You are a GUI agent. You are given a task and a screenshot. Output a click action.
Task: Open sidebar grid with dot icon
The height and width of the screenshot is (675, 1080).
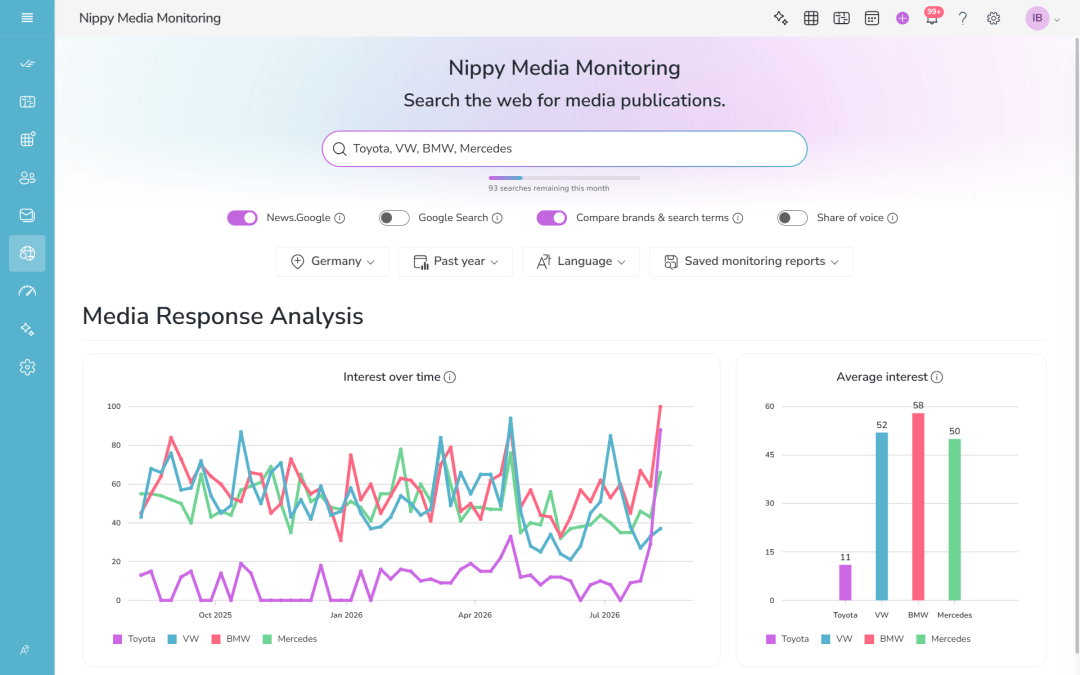[27, 140]
